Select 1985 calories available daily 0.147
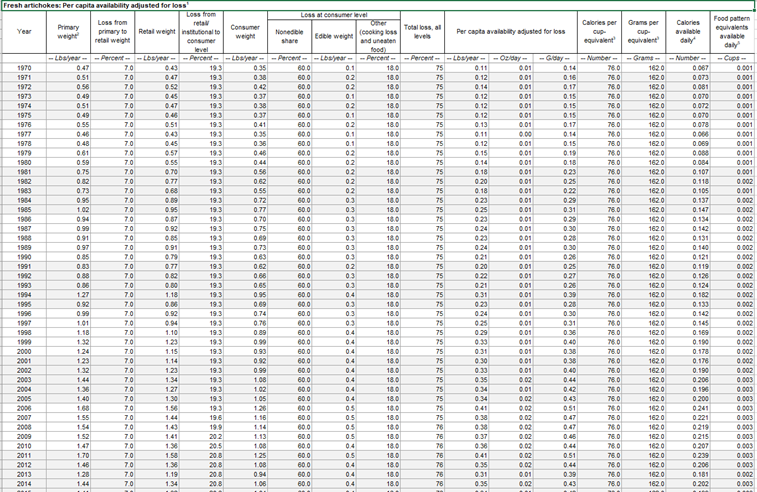 [688, 210]
